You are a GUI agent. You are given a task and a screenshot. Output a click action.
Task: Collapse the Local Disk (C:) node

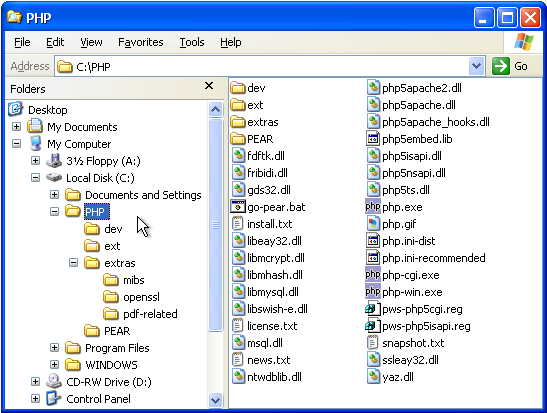click(x=35, y=178)
